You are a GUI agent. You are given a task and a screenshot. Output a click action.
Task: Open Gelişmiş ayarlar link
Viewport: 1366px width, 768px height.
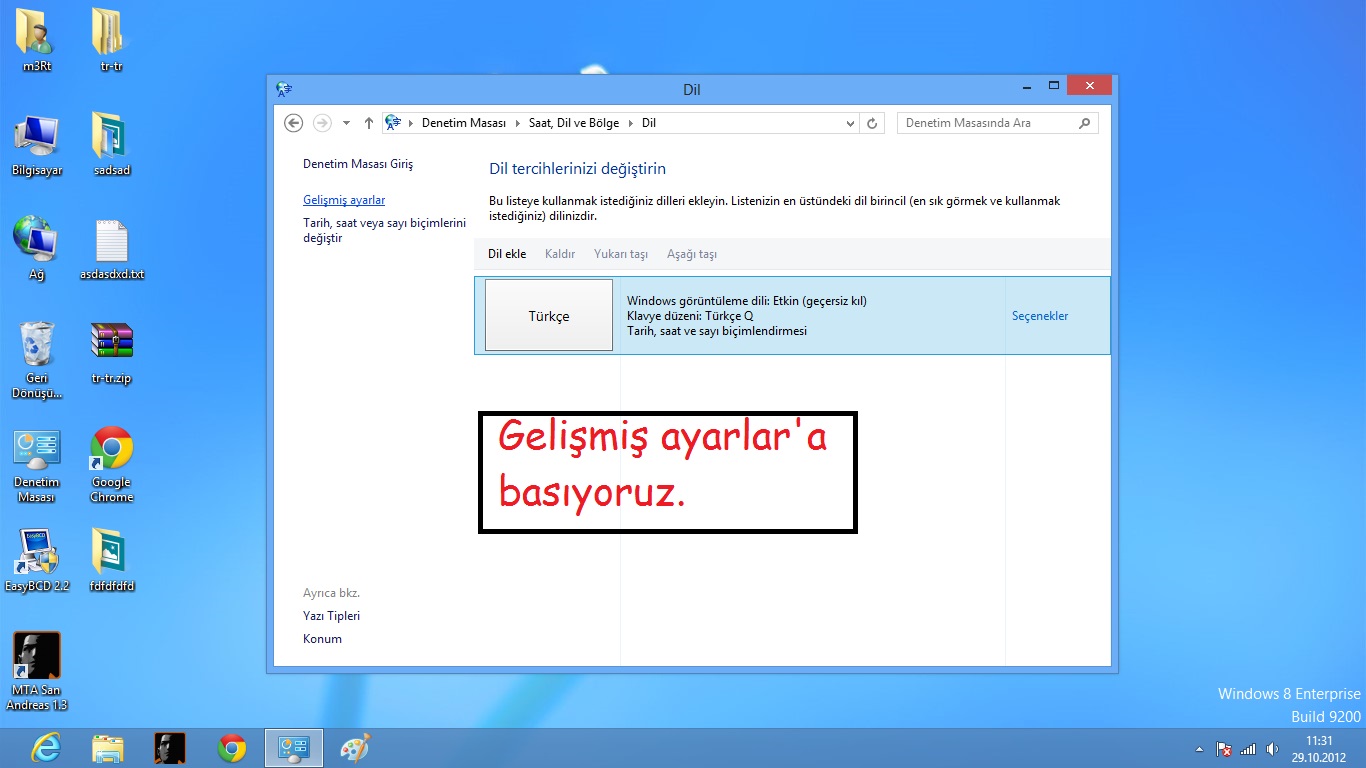pos(344,200)
